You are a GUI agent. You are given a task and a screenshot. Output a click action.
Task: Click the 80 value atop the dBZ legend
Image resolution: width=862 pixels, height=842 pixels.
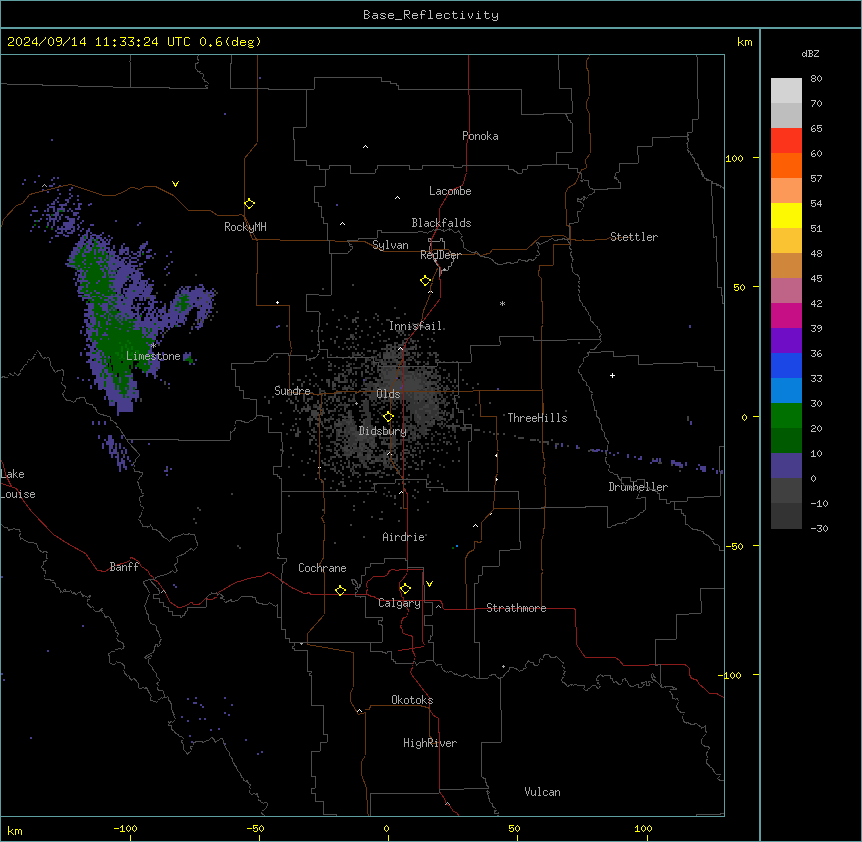tap(816, 79)
